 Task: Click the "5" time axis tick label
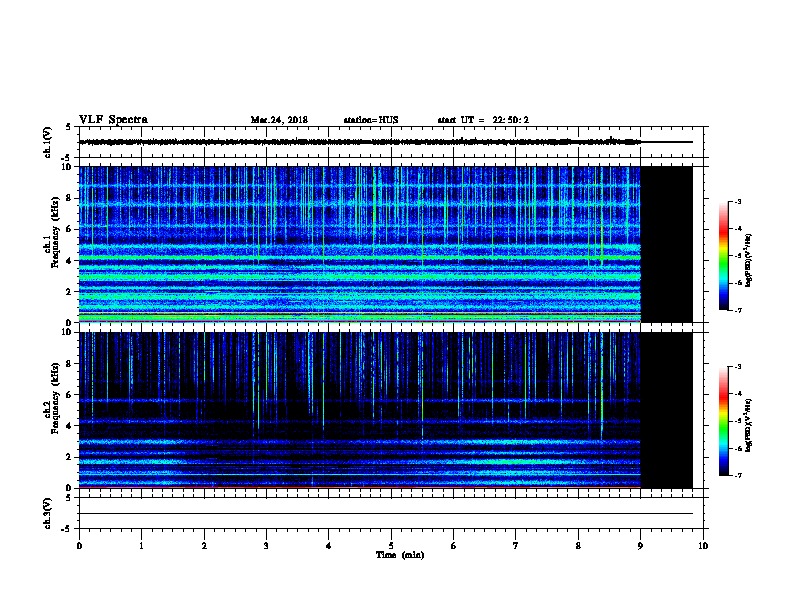pyautogui.click(x=391, y=546)
